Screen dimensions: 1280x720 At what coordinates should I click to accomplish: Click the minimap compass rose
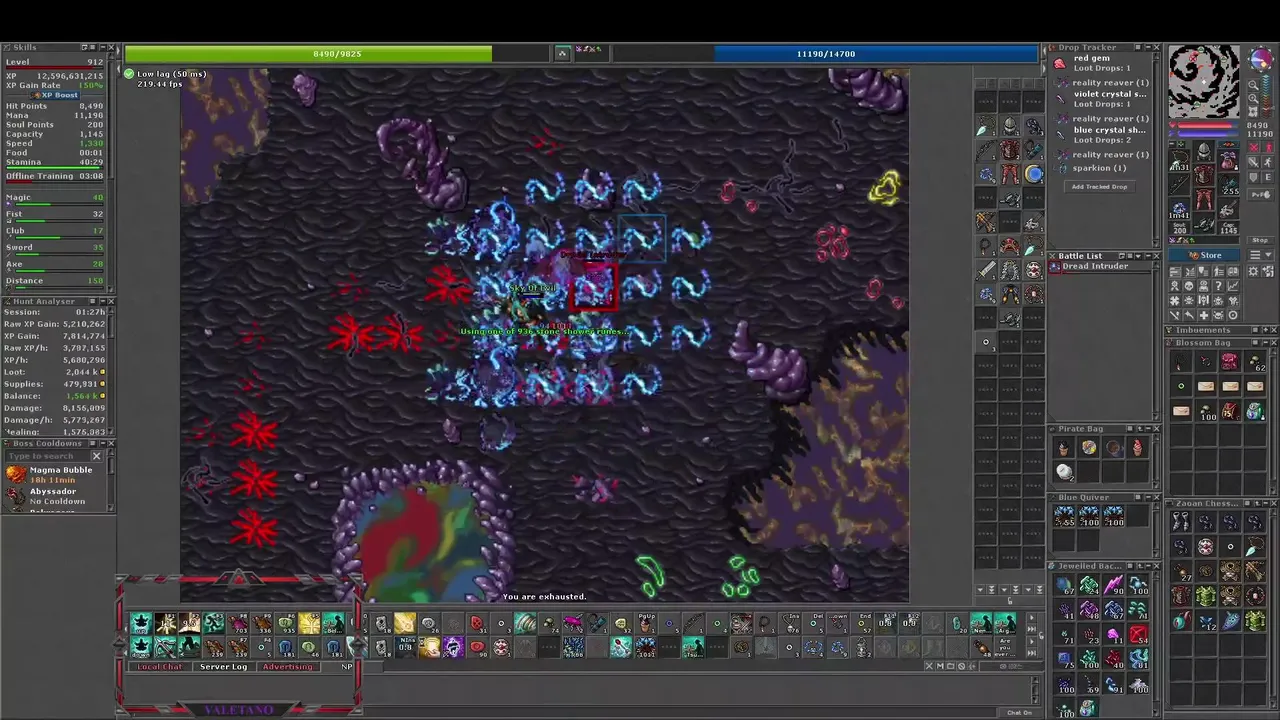(1261, 58)
